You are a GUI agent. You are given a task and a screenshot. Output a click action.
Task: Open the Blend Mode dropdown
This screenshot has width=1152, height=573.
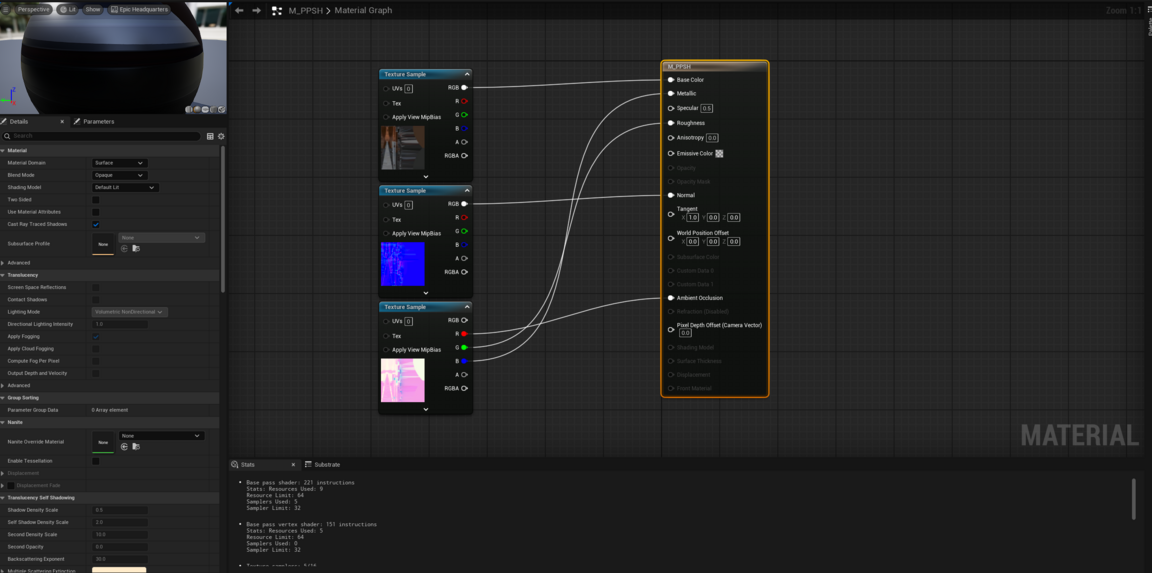[x=119, y=175]
